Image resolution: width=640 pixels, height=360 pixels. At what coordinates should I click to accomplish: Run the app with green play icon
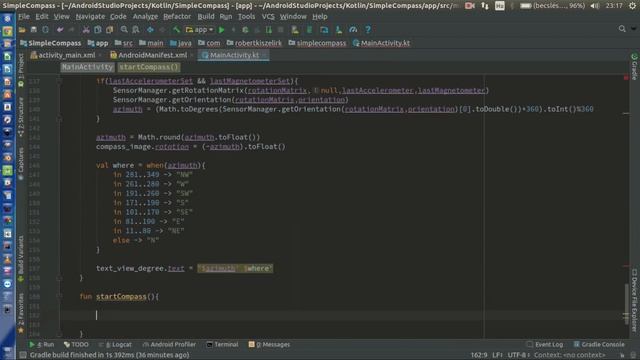[x=222, y=29]
